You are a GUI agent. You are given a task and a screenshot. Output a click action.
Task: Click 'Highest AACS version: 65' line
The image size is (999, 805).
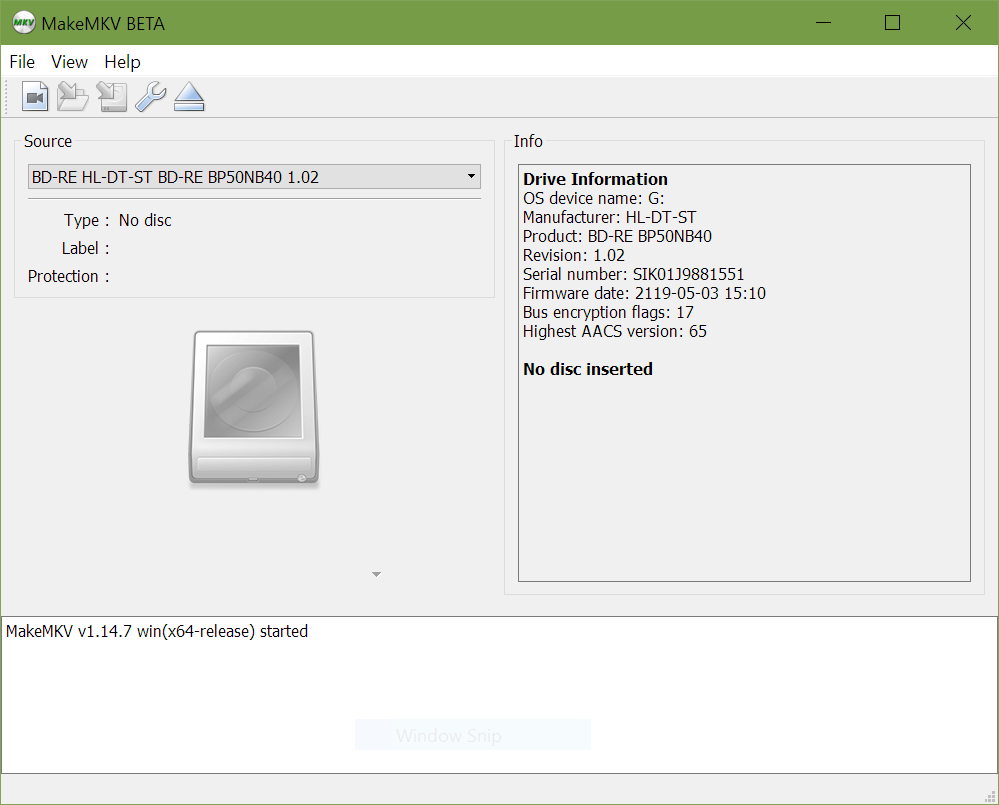click(614, 331)
